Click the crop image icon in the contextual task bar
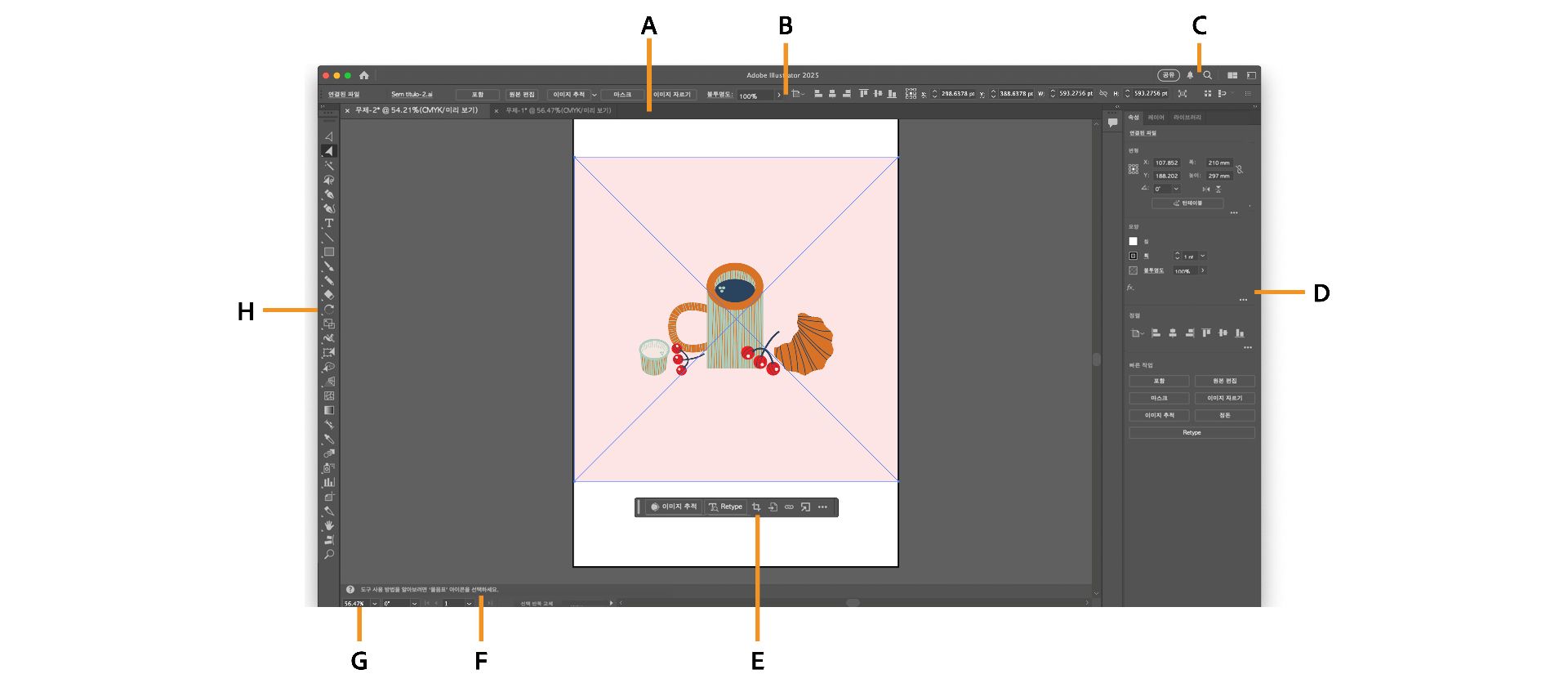This screenshot has width=1568, height=692. click(x=756, y=507)
